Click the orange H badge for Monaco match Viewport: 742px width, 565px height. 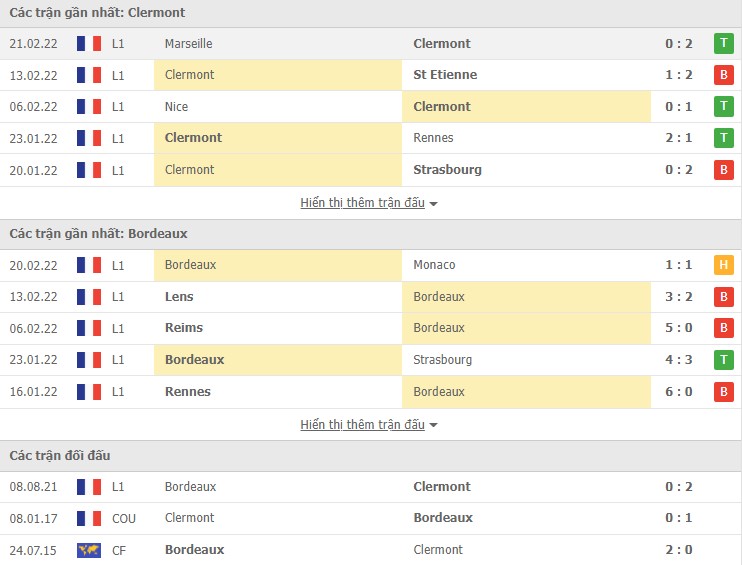pos(723,265)
